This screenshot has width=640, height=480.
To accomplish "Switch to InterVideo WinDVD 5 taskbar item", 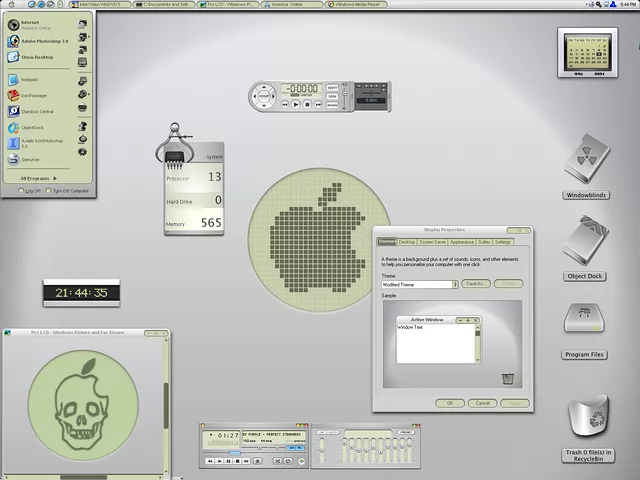I will click(99, 4).
